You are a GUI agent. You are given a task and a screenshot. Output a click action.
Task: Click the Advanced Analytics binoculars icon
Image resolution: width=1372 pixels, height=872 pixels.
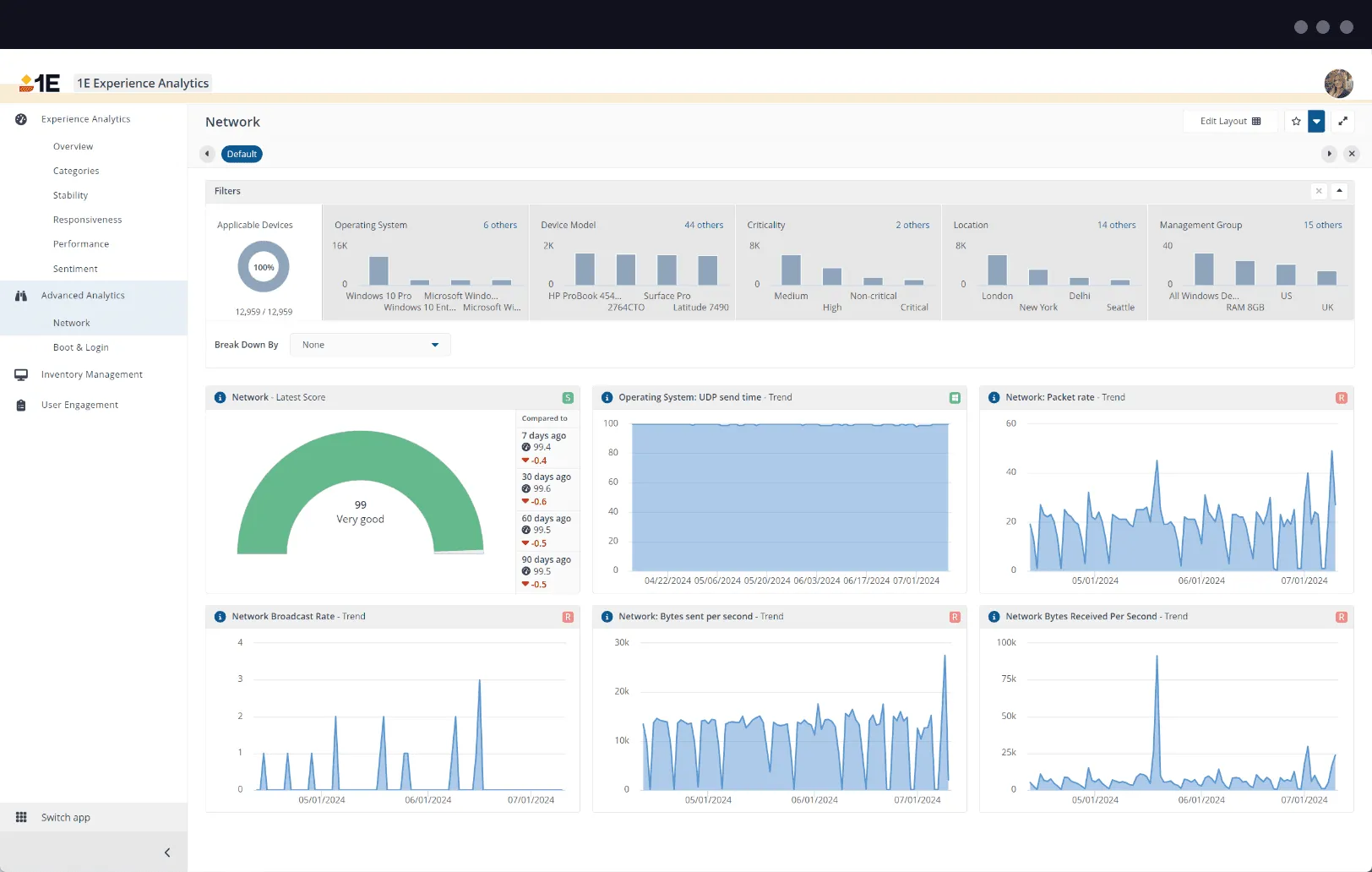click(20, 296)
